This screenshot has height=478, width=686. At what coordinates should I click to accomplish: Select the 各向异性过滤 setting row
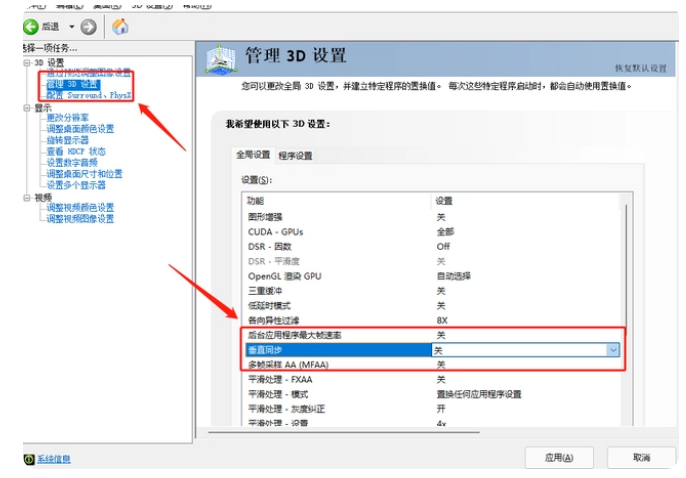[432, 321]
